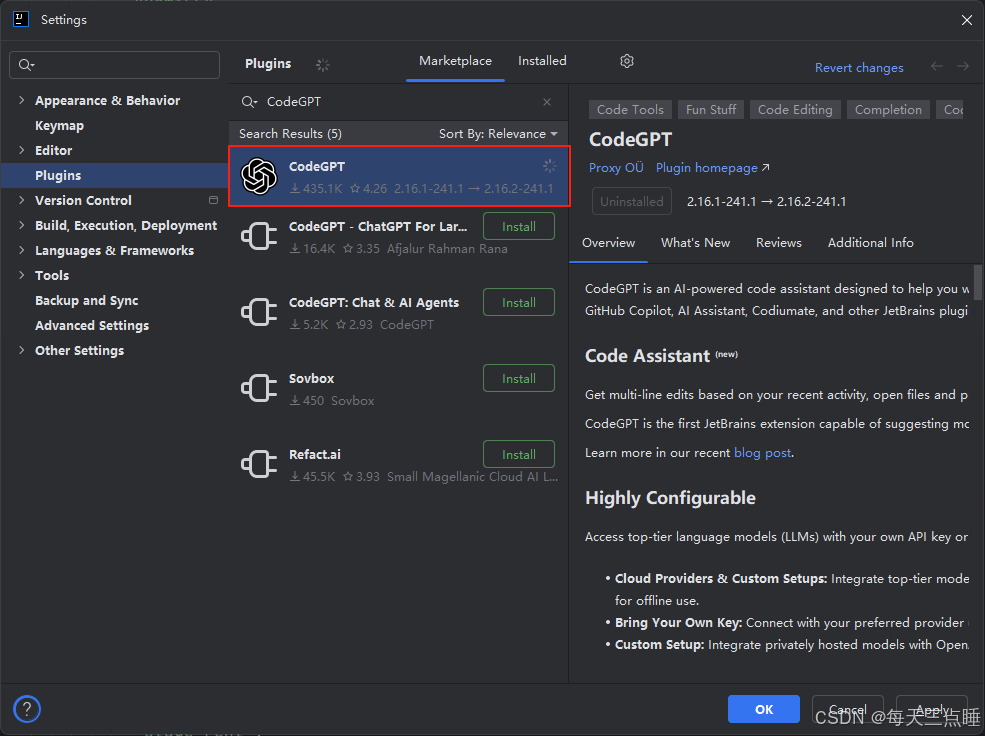Install CodeGPT - ChatGPT For Lar... plugin
Viewport: 985px width, 736px height.
tap(519, 227)
